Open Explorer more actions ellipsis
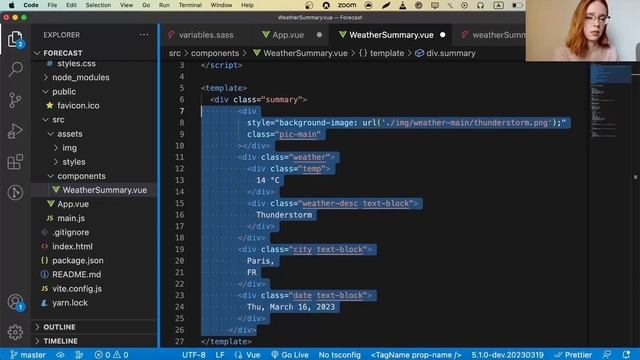The image size is (640, 360). coord(144,35)
